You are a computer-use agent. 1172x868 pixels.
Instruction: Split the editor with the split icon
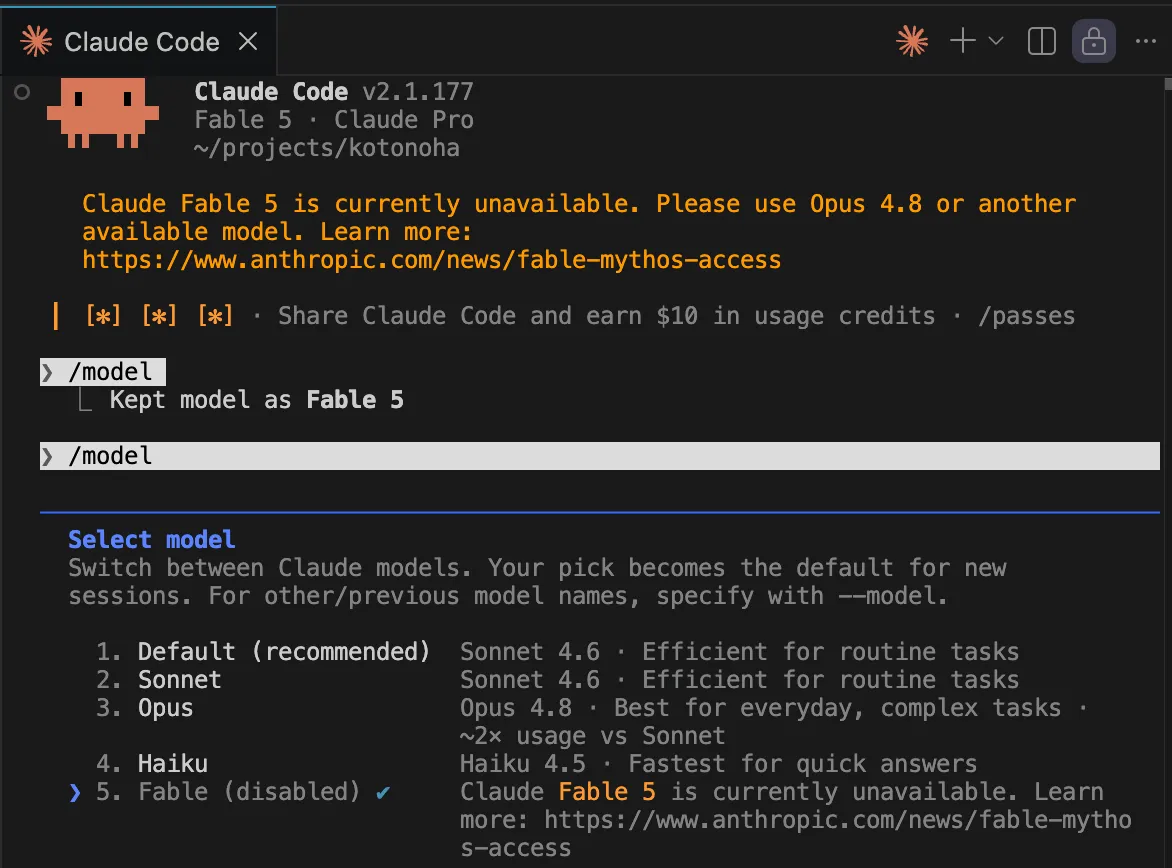coord(1041,41)
